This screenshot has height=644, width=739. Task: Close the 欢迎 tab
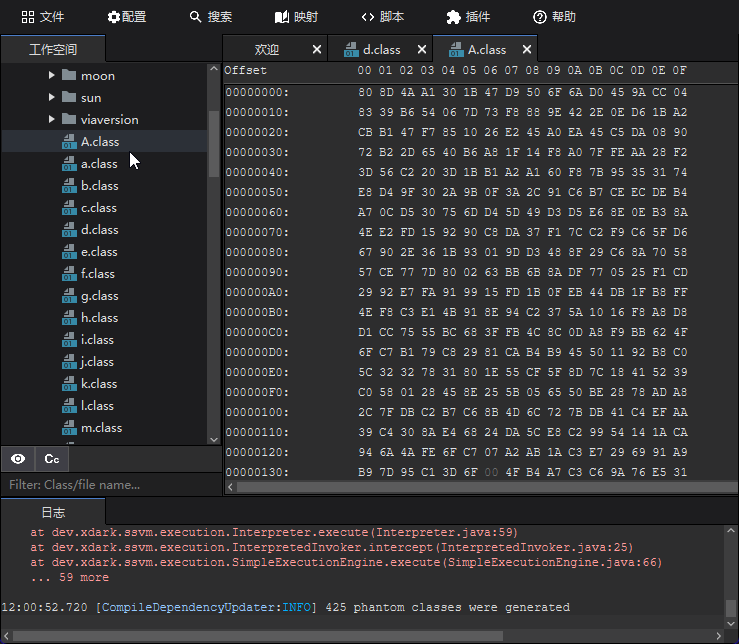click(317, 49)
